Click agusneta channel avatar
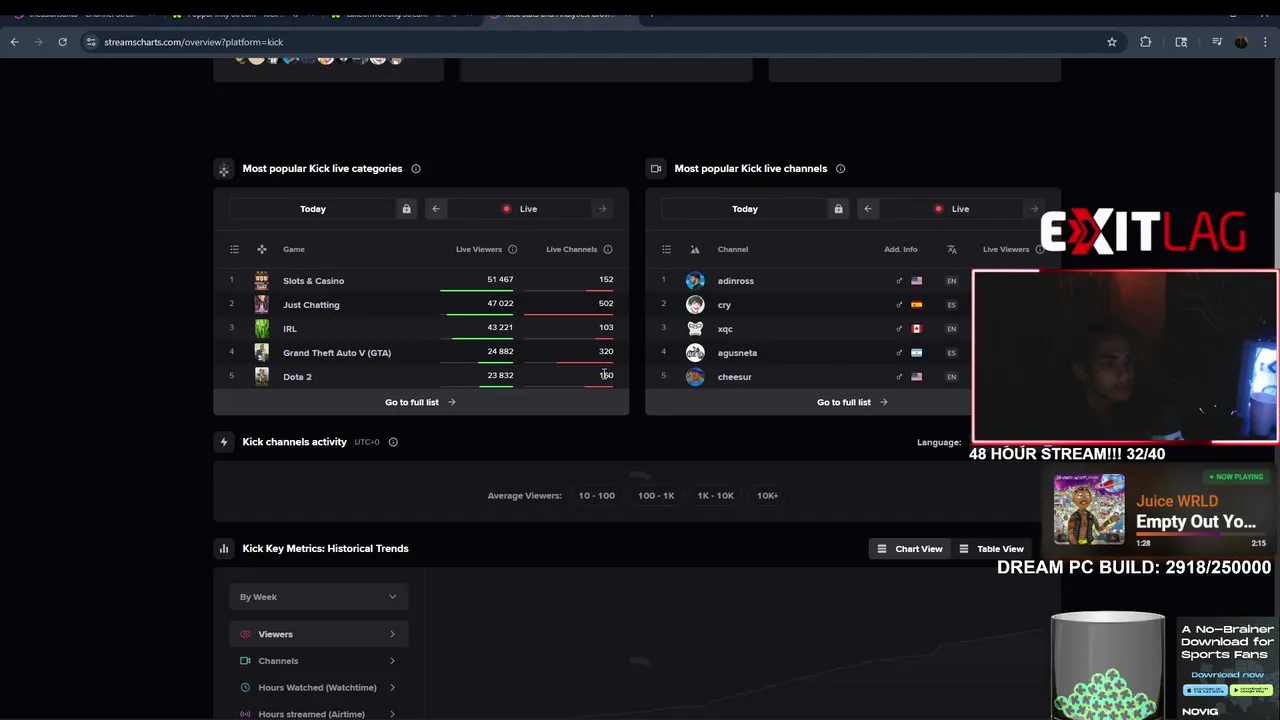The width and height of the screenshot is (1280, 720). click(695, 353)
